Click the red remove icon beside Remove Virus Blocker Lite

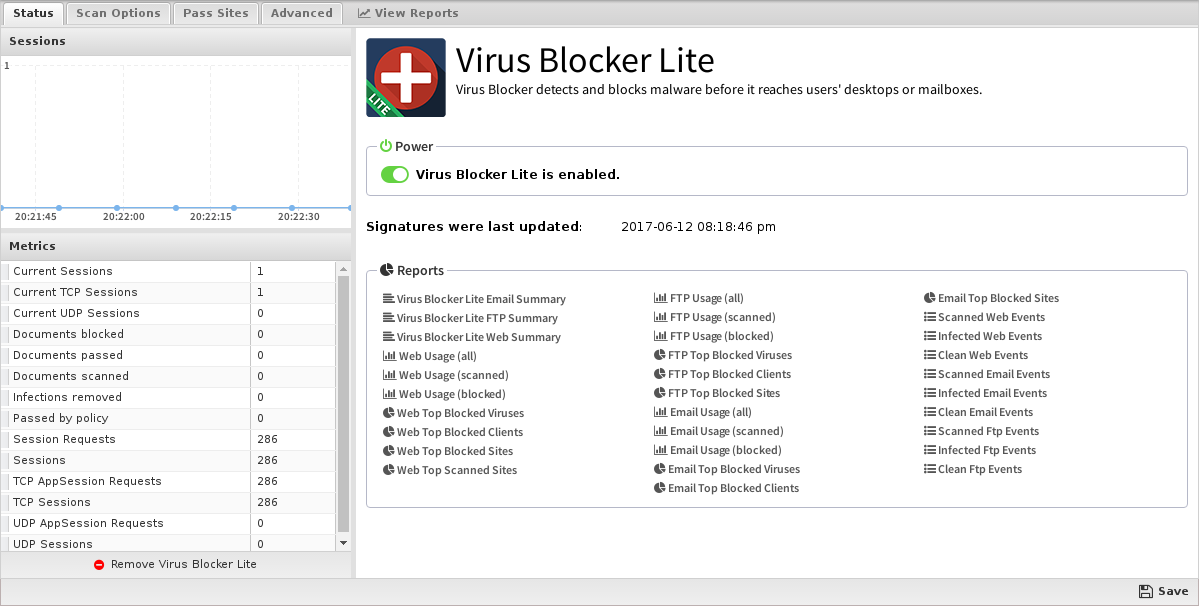[x=99, y=565]
